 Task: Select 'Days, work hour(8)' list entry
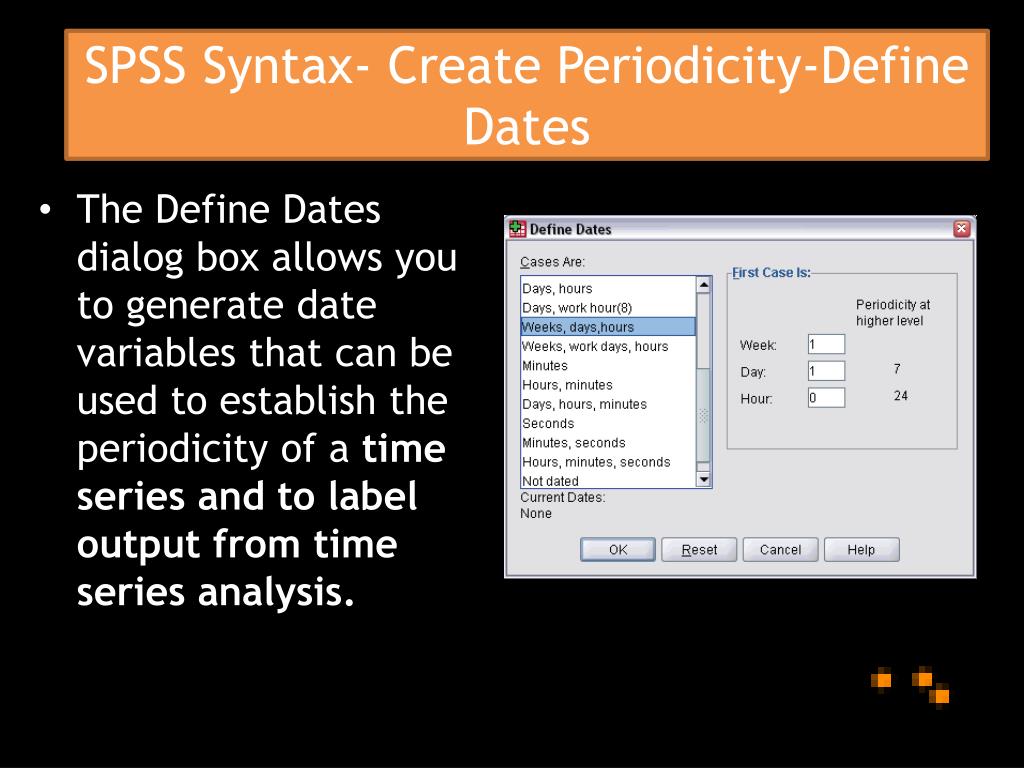[608, 308]
